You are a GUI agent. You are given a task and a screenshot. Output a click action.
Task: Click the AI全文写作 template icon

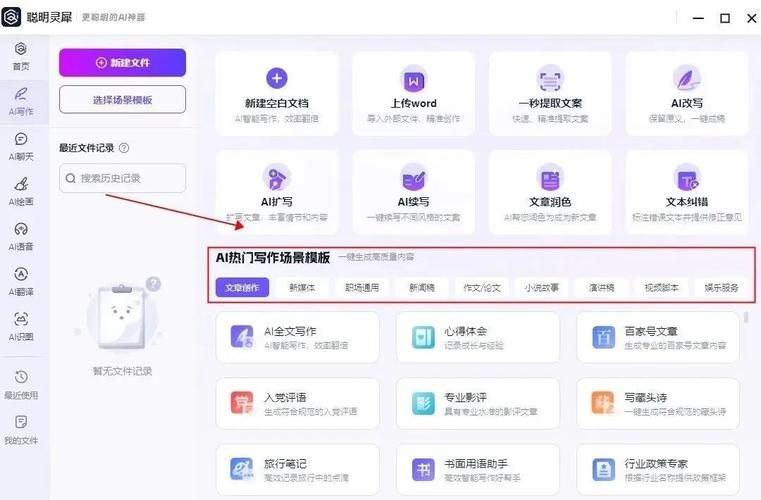pyautogui.click(x=242, y=337)
